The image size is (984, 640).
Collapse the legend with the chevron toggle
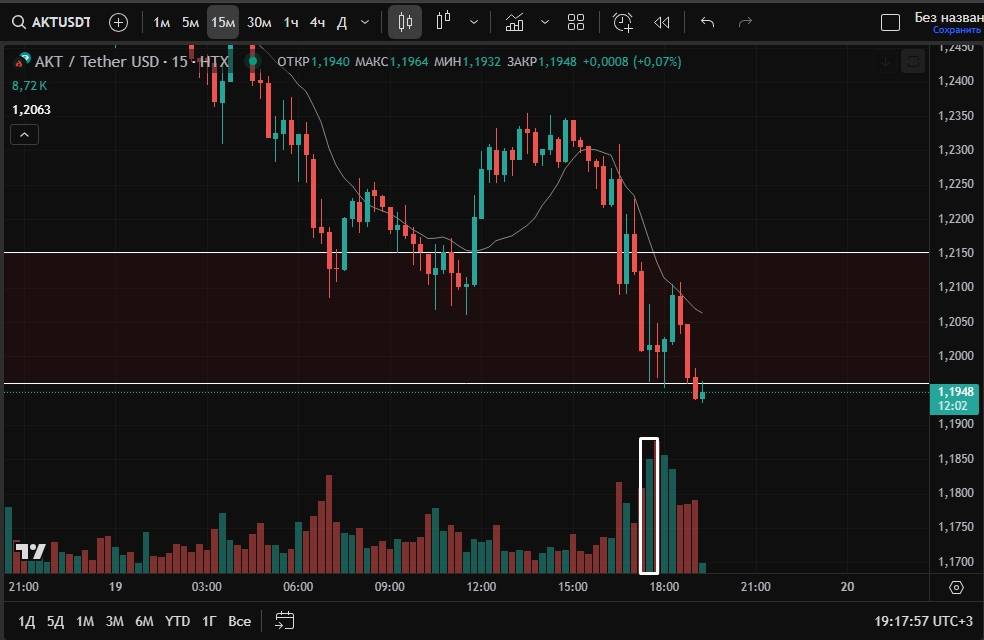click(25, 136)
